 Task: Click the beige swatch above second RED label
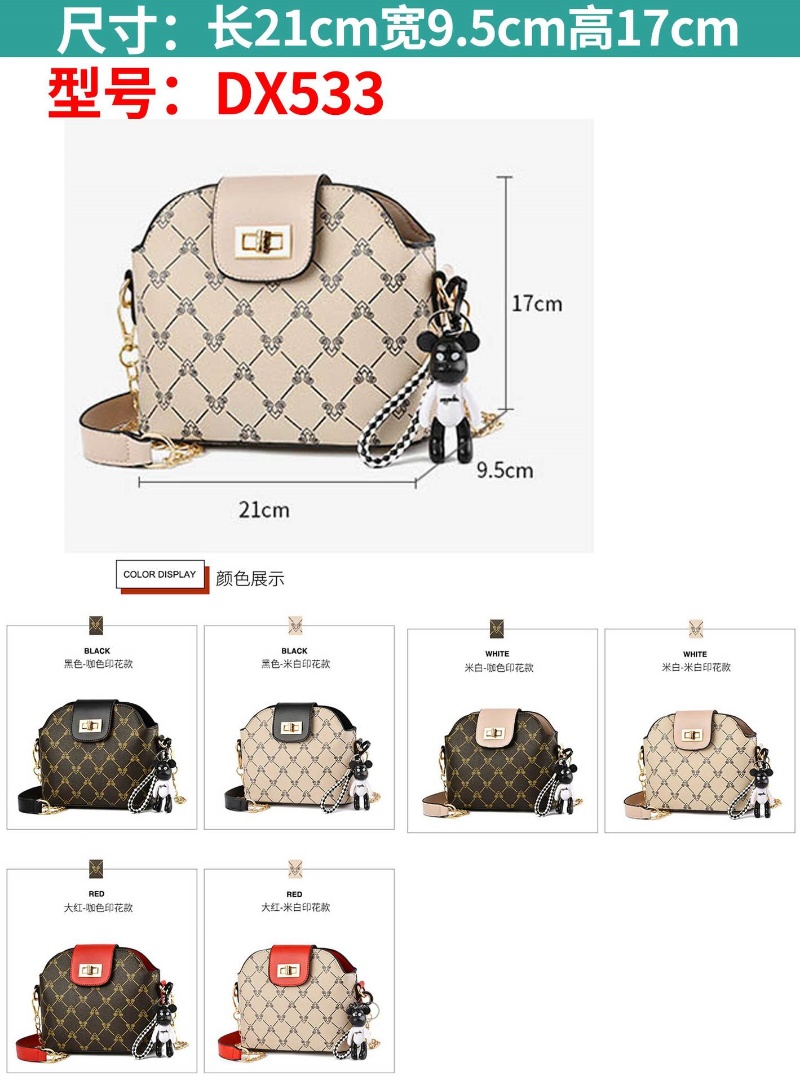(x=295, y=869)
